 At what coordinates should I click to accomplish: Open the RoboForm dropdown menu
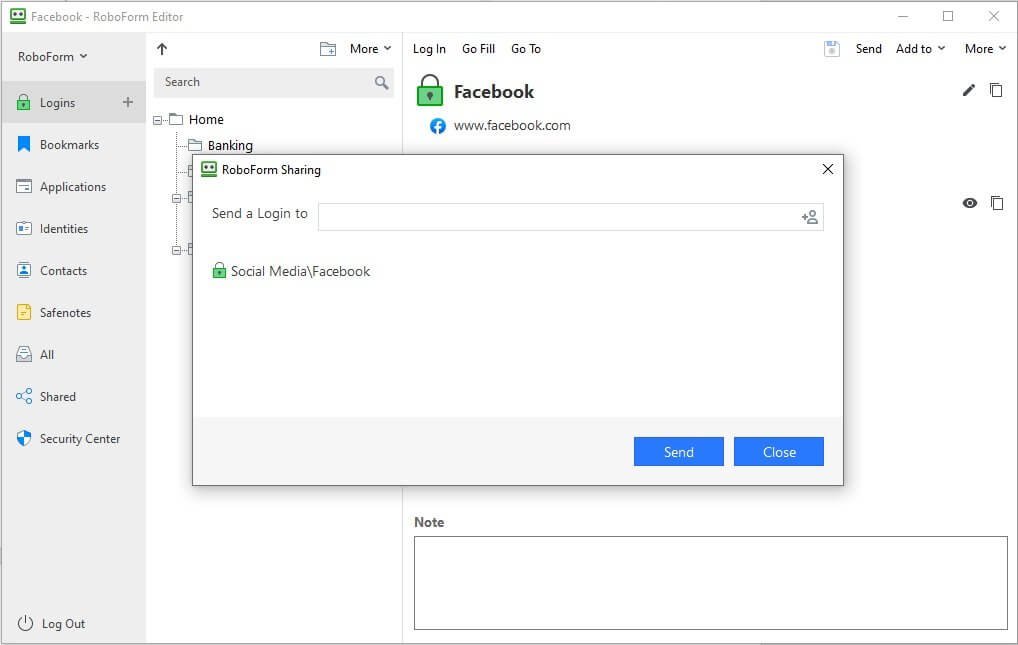coord(52,57)
